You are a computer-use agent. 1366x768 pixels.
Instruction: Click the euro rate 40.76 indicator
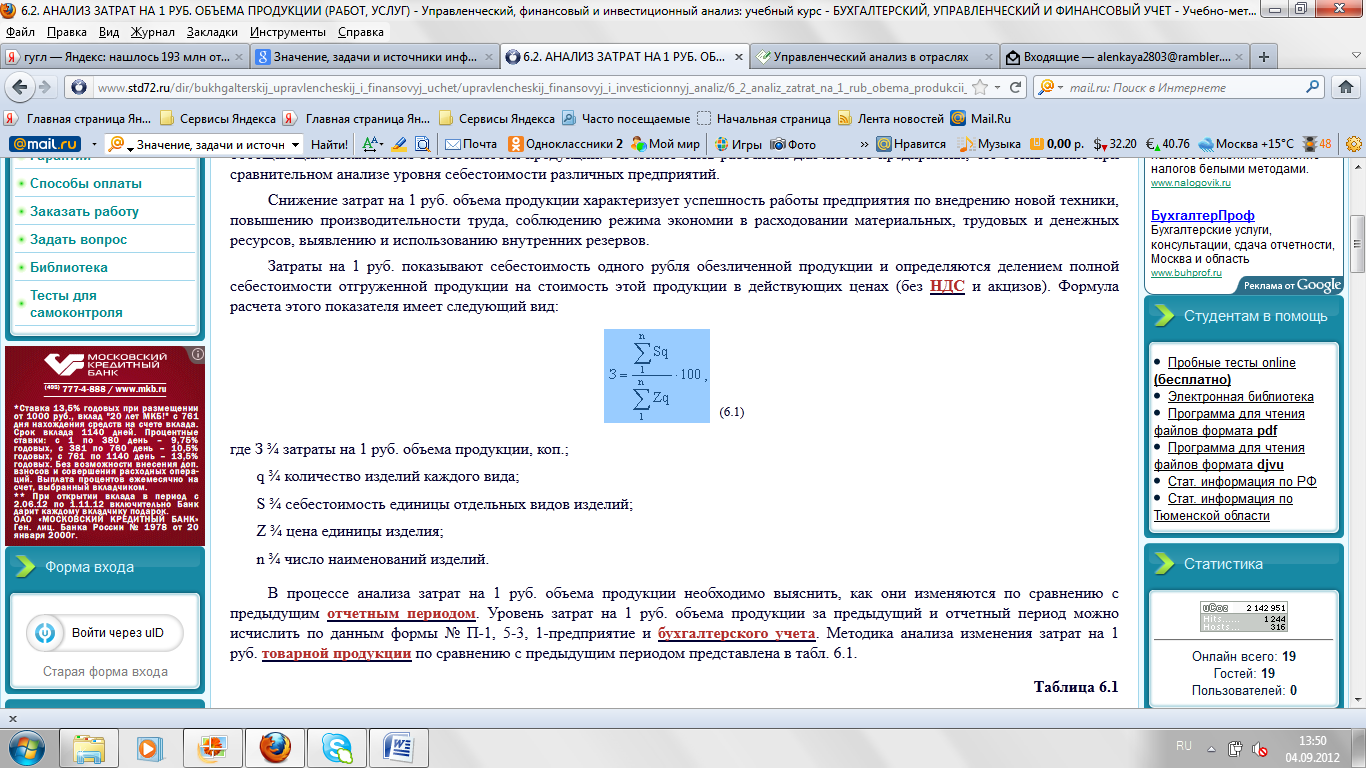[1167, 144]
